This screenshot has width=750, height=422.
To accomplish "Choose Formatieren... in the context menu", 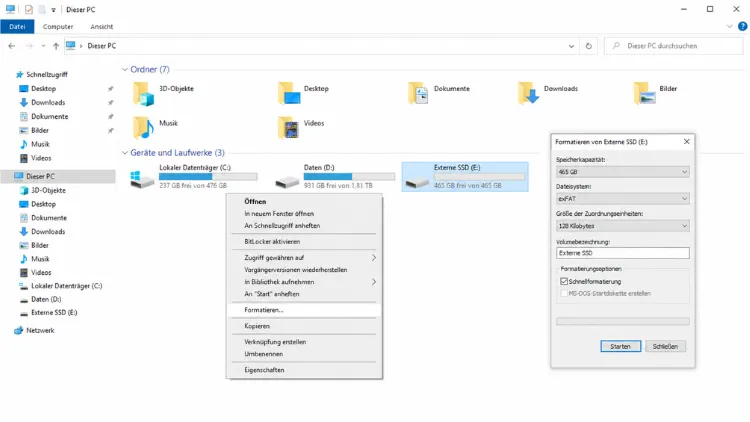I will [304, 310].
